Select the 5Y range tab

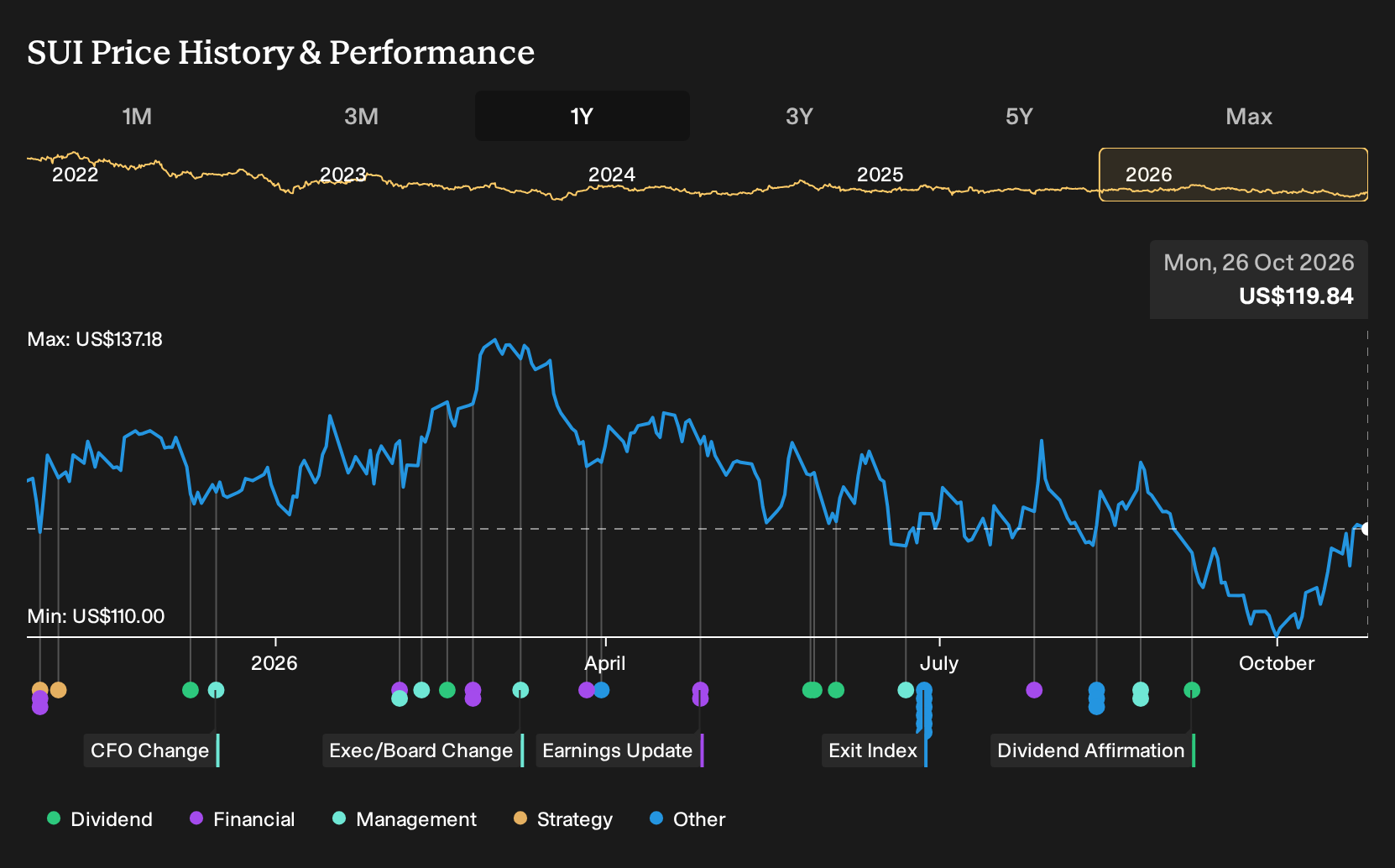(1019, 116)
